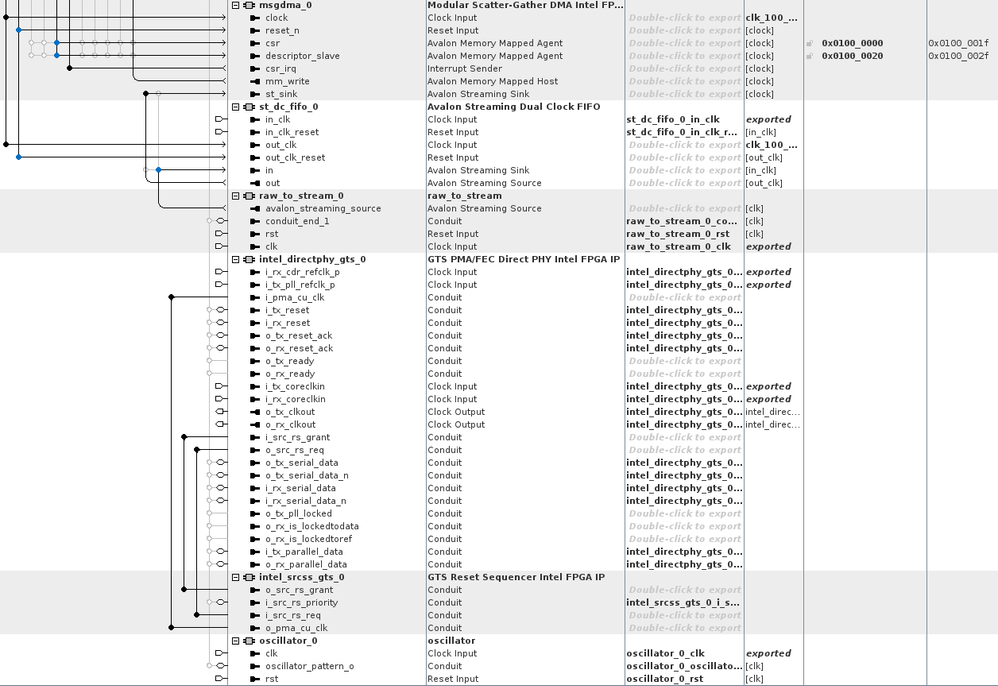The image size is (998, 686).
Task: Toggle the black connection dot on o_src_rs_req row
Action: pyautogui.click(x=197, y=450)
